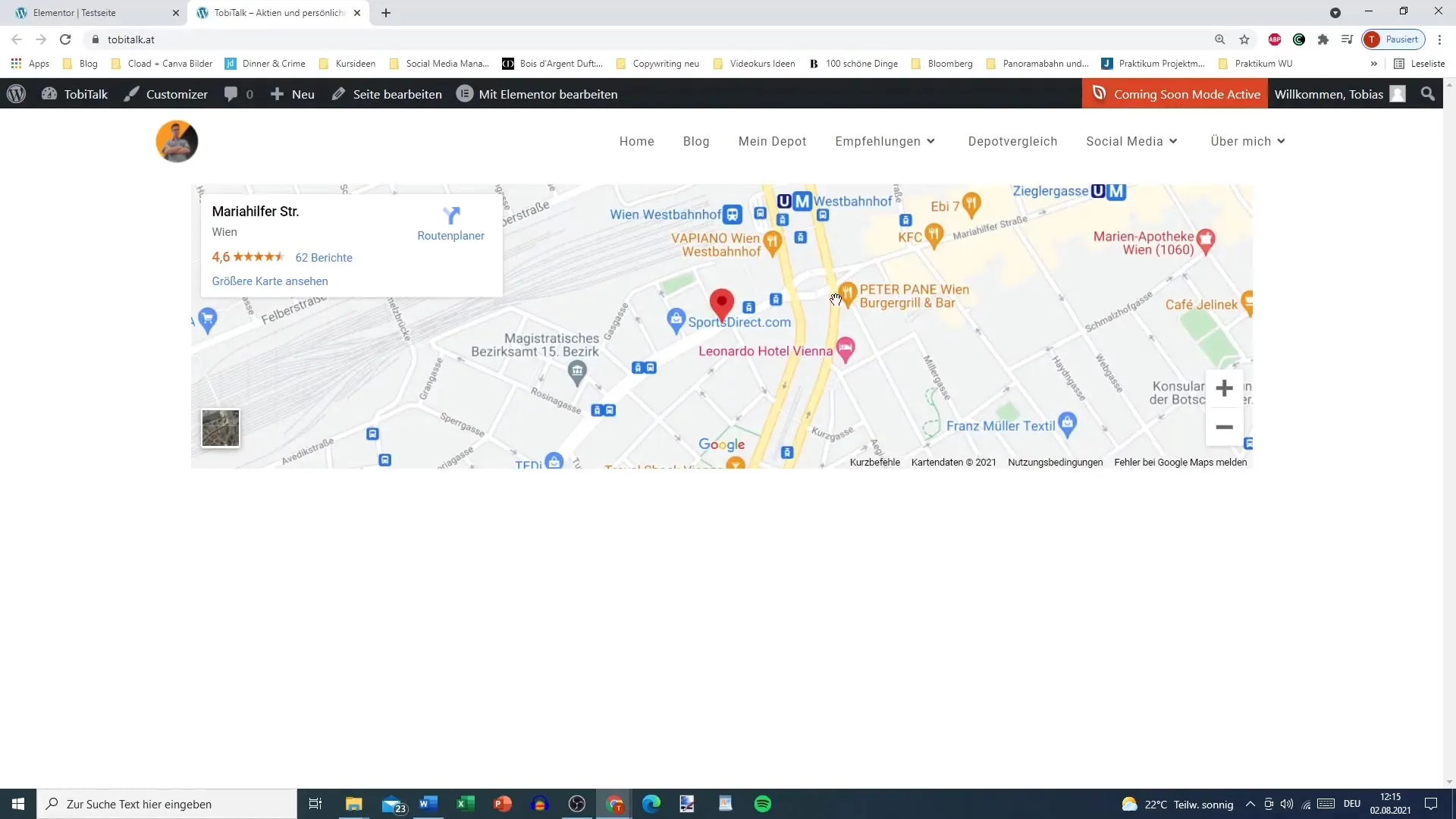This screenshot has width=1456, height=819.
Task: Go back in browser history
Action: tap(17, 39)
